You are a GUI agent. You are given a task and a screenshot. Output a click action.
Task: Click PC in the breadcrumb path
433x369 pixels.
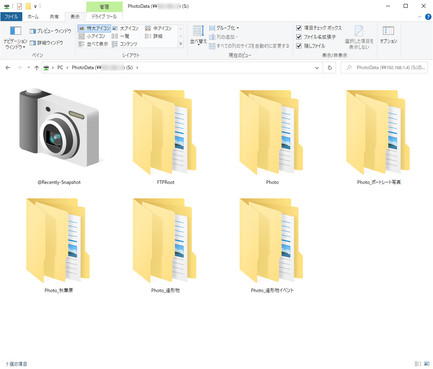coord(60,68)
